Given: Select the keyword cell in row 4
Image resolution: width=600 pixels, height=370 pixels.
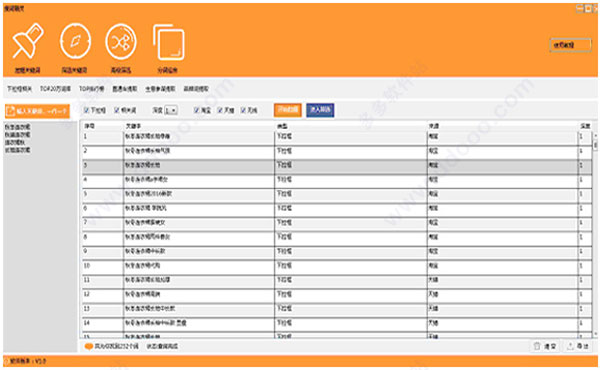Looking at the screenshot, I should click(199, 180).
